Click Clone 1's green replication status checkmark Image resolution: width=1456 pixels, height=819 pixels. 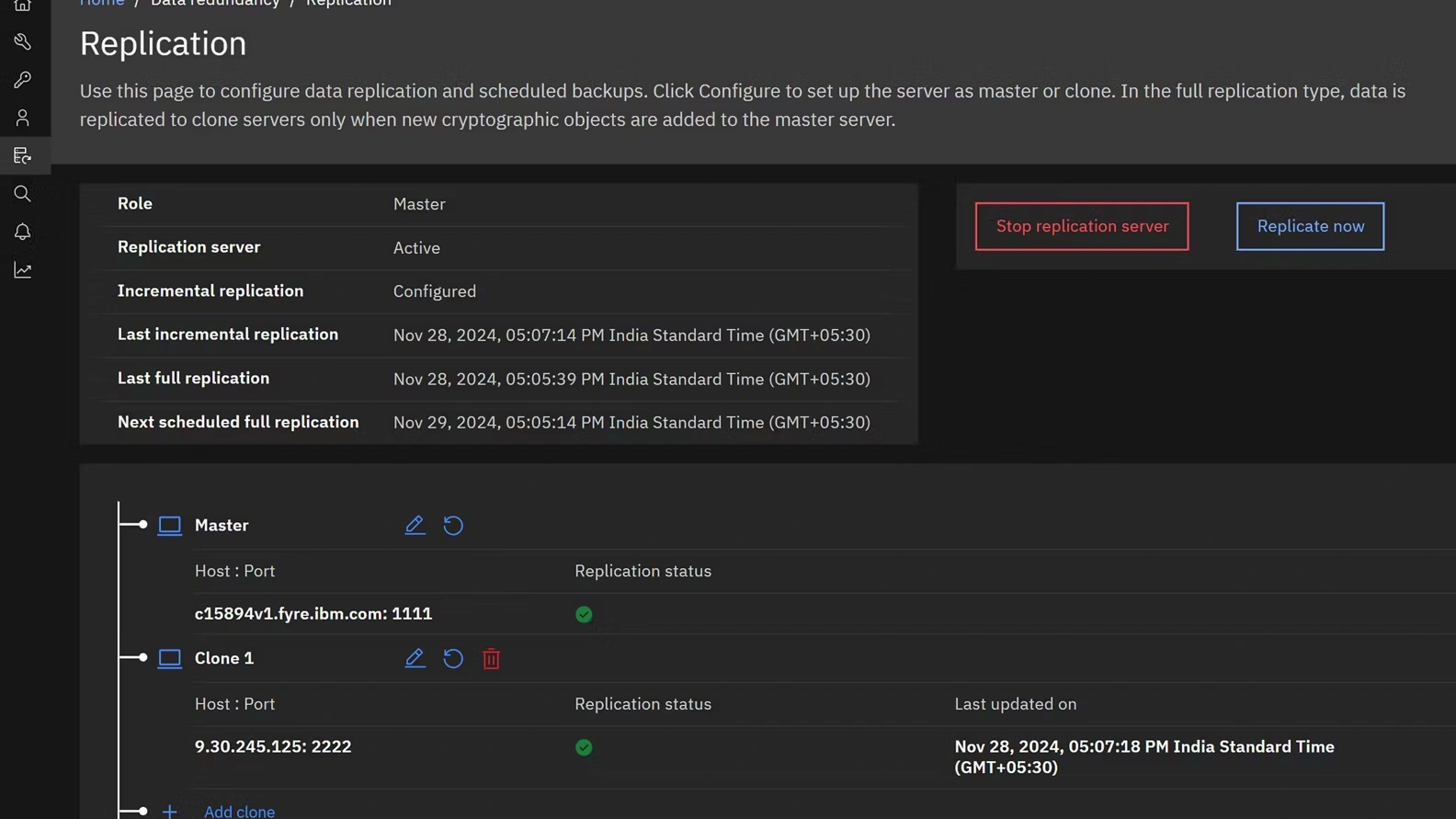pyautogui.click(x=584, y=747)
